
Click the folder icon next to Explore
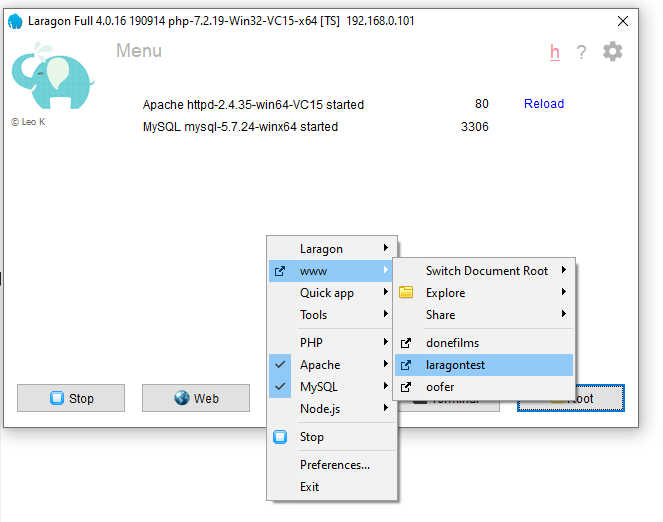click(406, 292)
